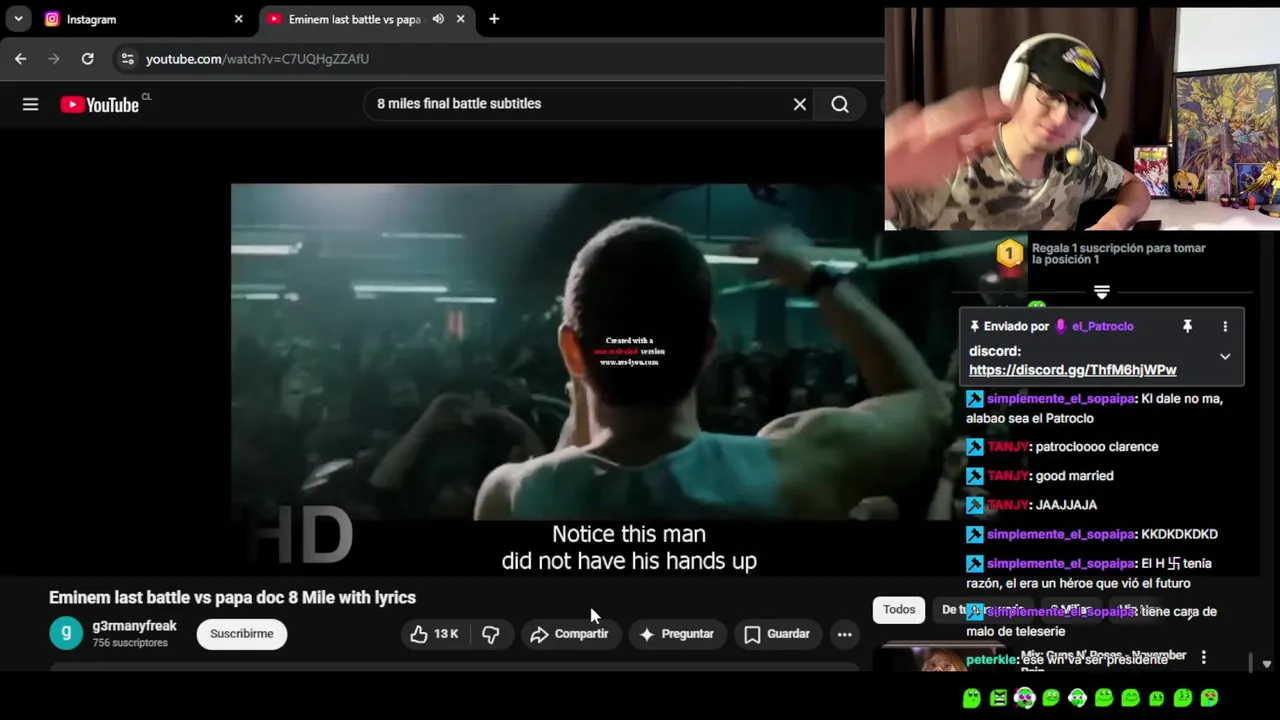This screenshot has height=720, width=1280.
Task: View site information icon in address bar
Action: tap(127, 59)
